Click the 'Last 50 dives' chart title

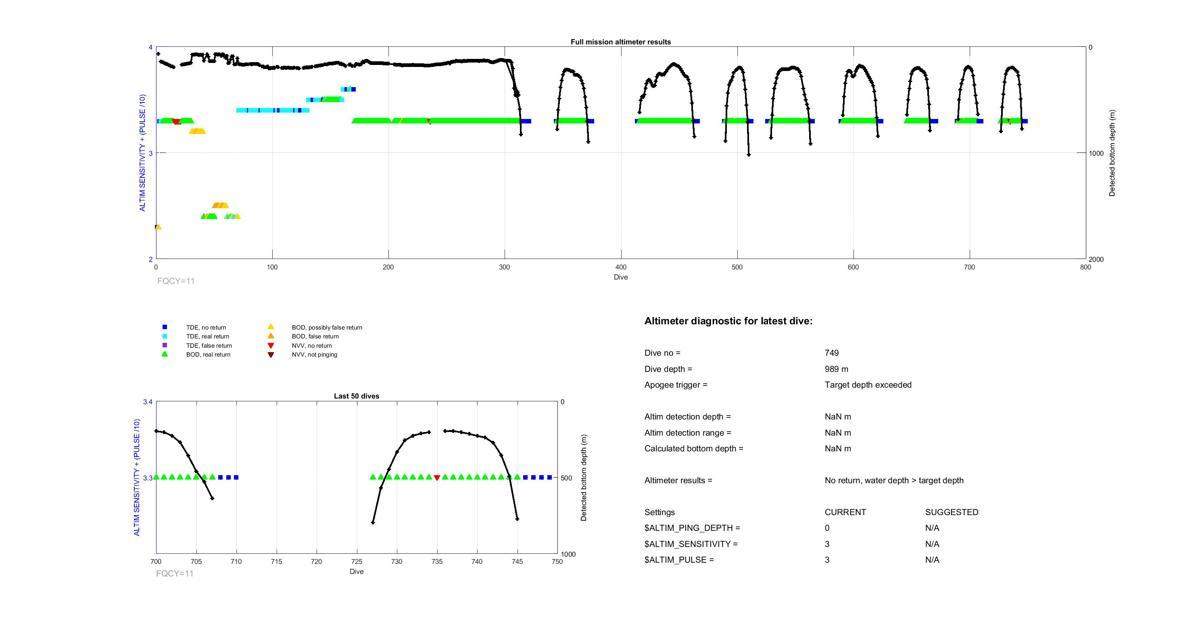click(356, 396)
